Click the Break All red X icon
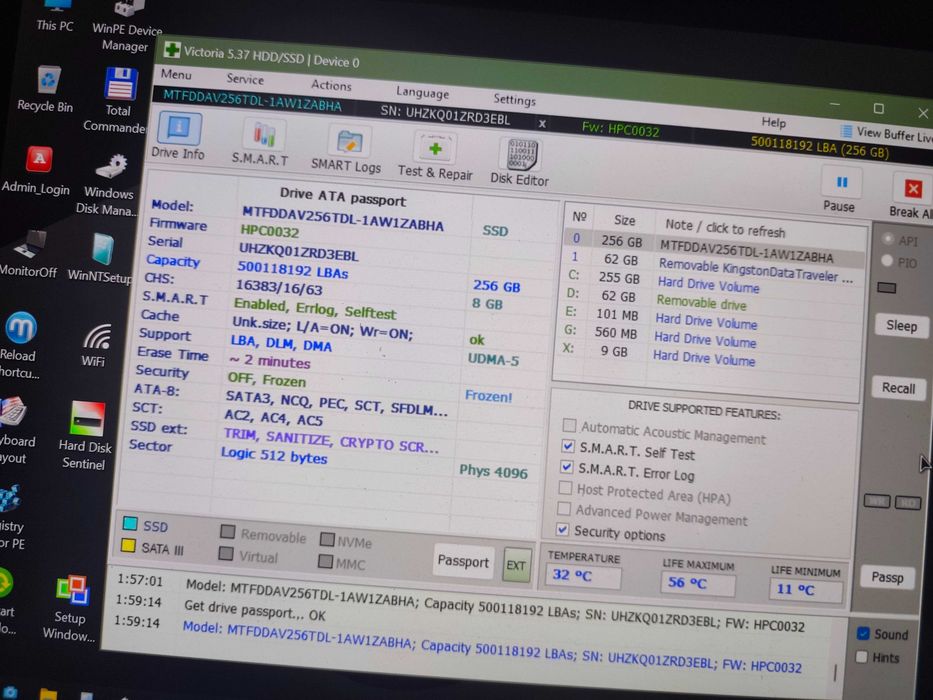 pyautogui.click(x=912, y=189)
